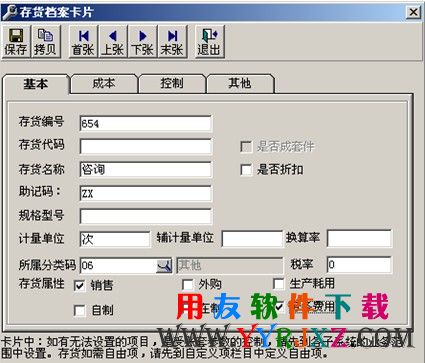The image size is (425, 363).
Task: Open the 控制 tab
Action: (172, 83)
